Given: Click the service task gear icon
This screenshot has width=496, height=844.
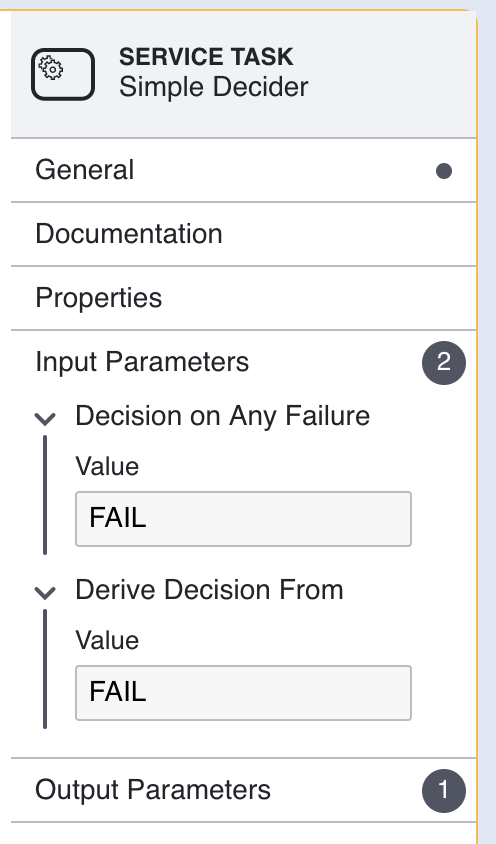Looking at the screenshot, I should coord(63,74).
